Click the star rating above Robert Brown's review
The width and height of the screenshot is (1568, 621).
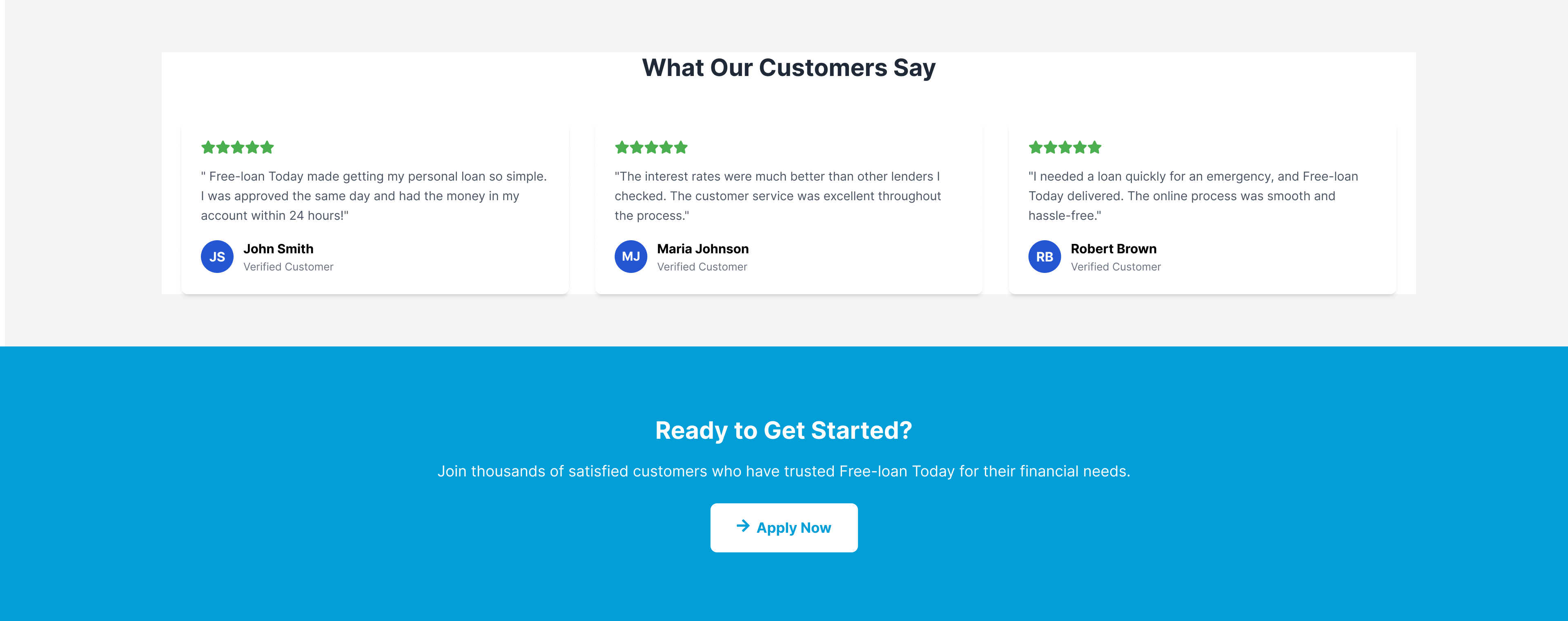[x=1065, y=147]
